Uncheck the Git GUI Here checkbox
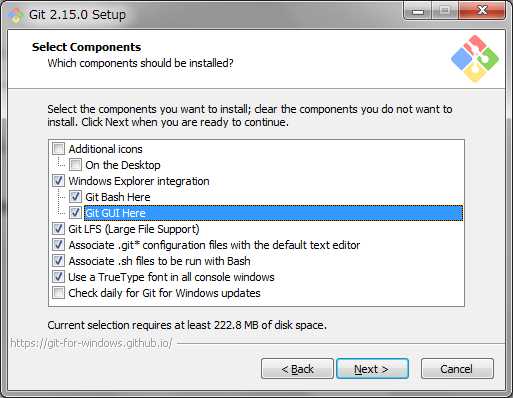This screenshot has height=398, width=513. [75, 213]
